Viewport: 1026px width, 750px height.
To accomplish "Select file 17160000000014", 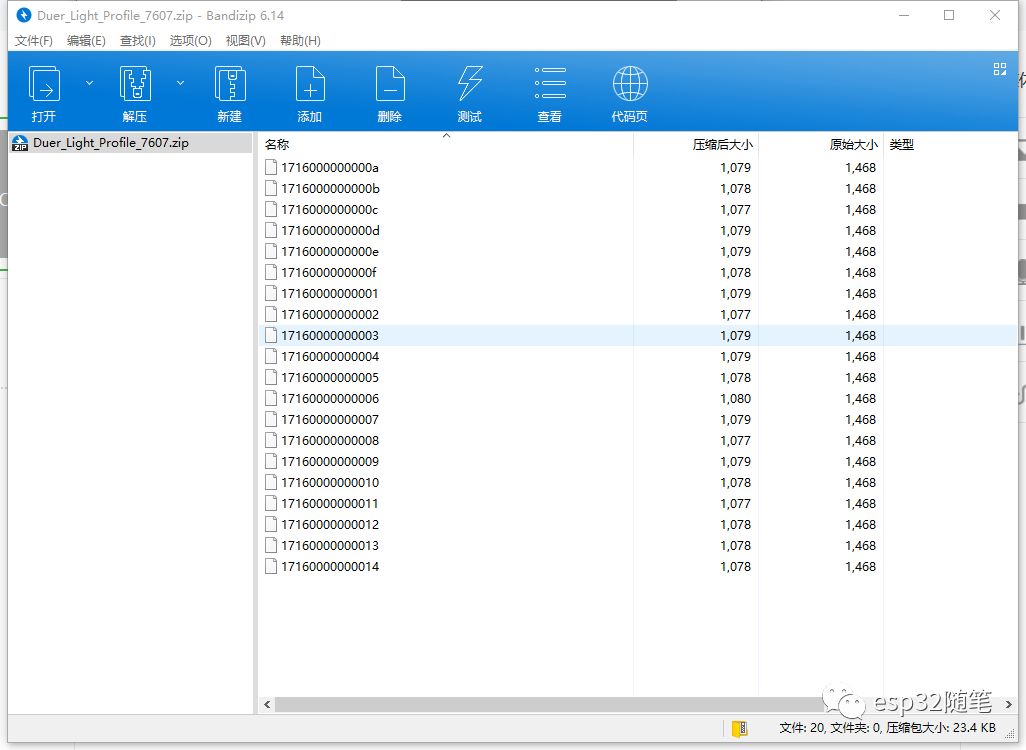I will point(330,566).
